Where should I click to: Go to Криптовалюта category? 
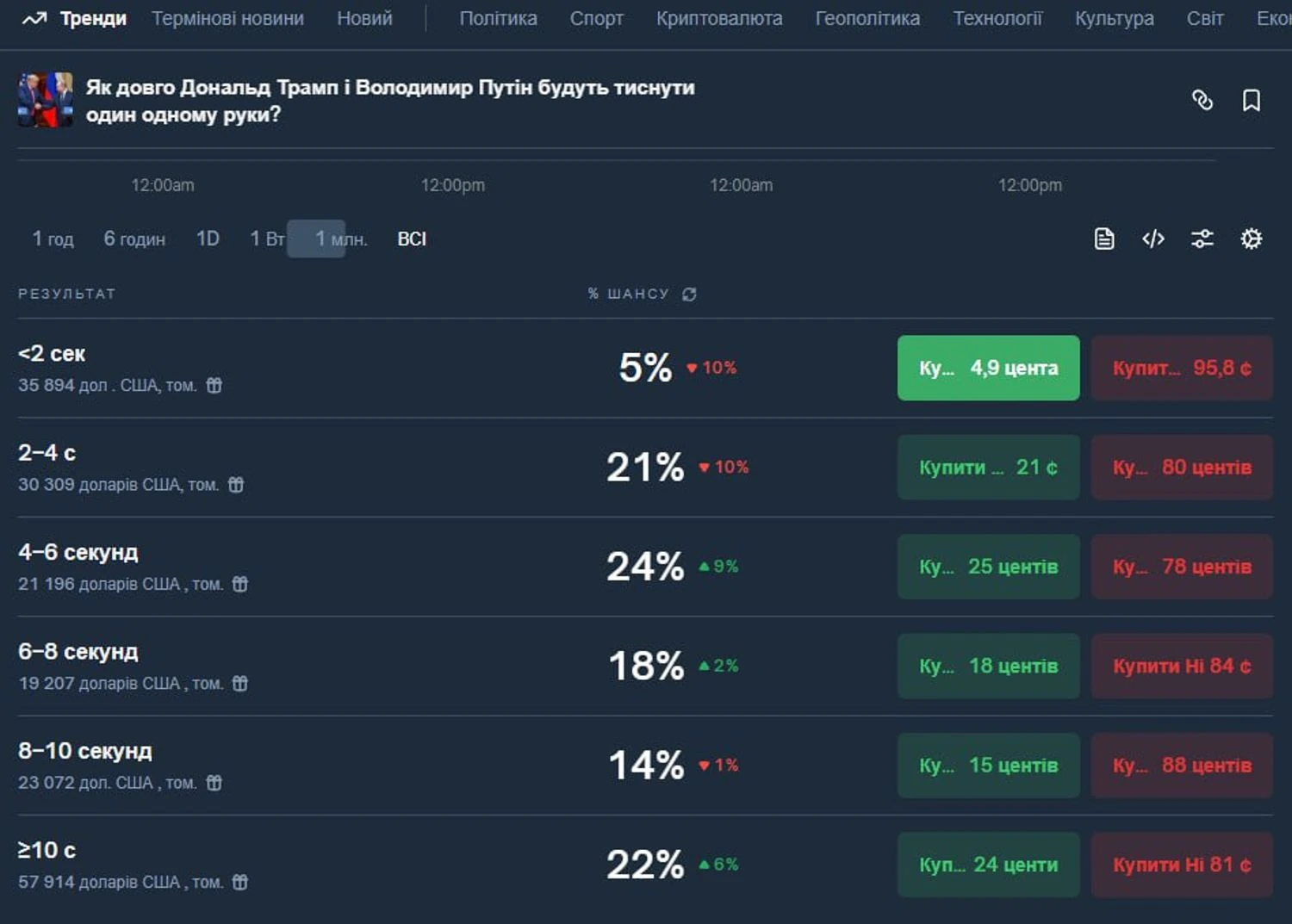(718, 19)
